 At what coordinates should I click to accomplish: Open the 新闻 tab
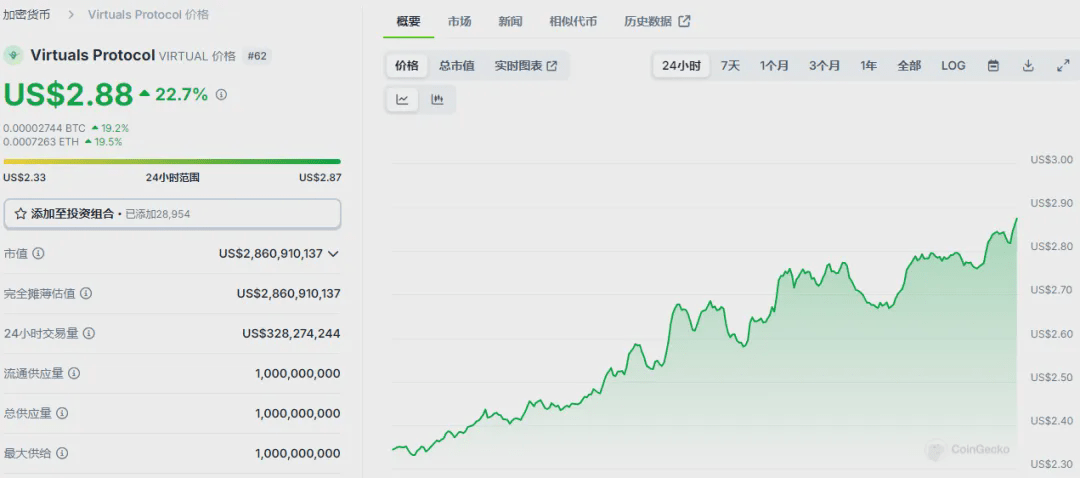(510, 21)
